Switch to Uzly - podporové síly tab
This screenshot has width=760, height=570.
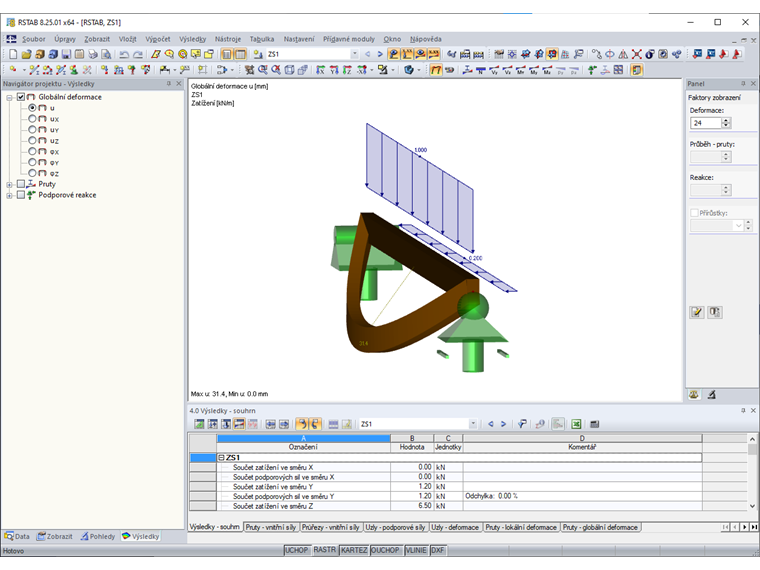point(396,527)
